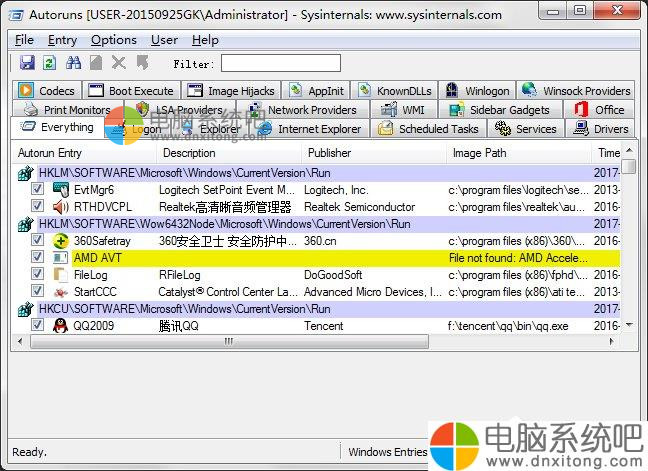648x471 pixels.
Task: Click the Refresh toolbar icon
Action: [x=50, y=63]
